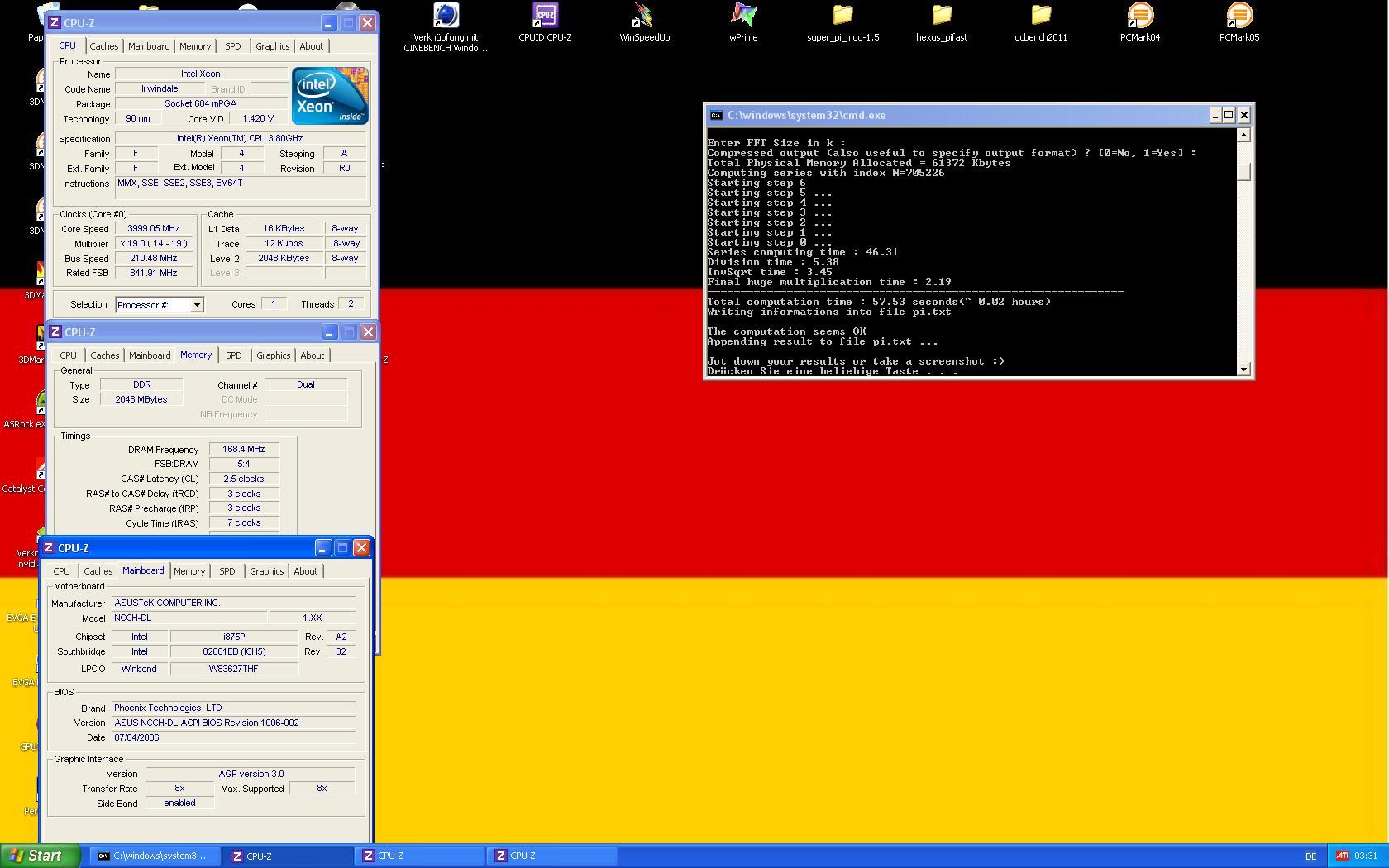Open the wPrime desktop icon
Image resolution: width=1389 pixels, height=868 pixels.
743,22
